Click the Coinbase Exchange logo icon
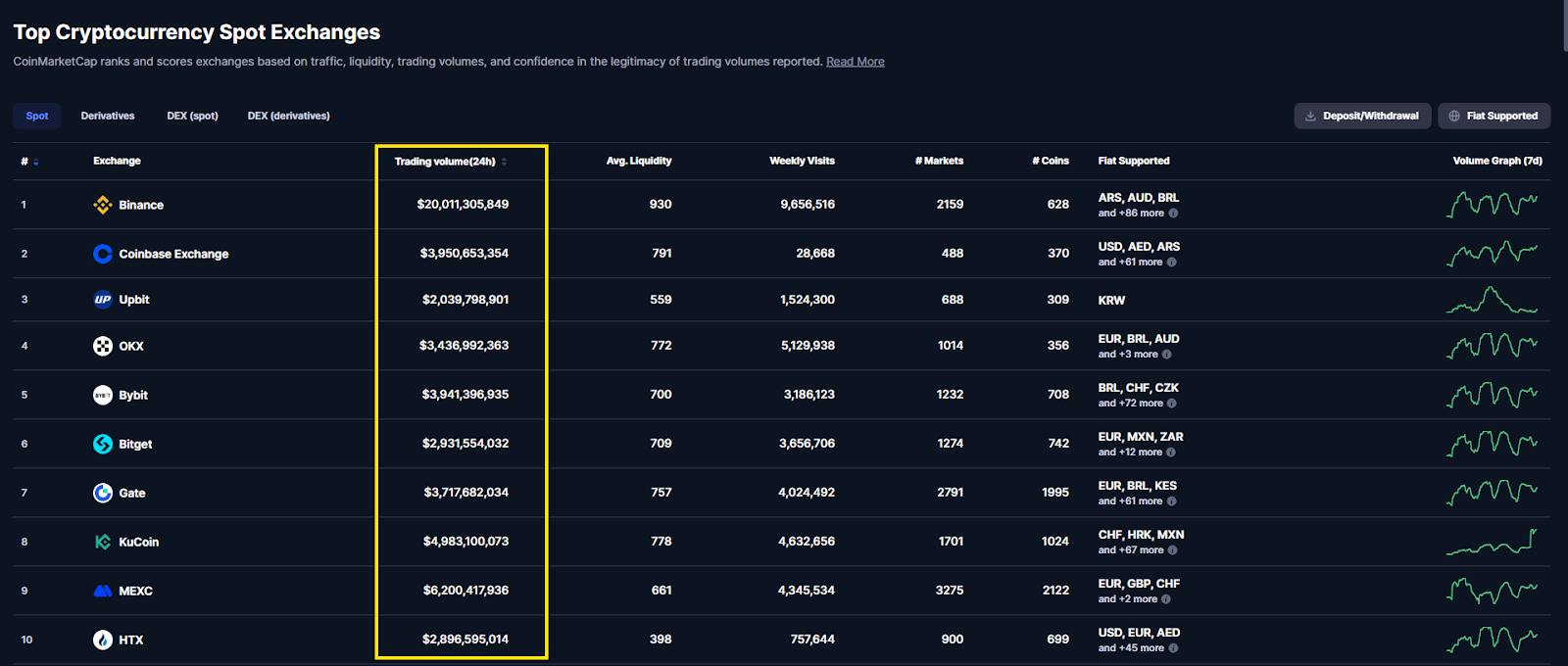Viewport: 1568px width, 666px height. [103, 254]
